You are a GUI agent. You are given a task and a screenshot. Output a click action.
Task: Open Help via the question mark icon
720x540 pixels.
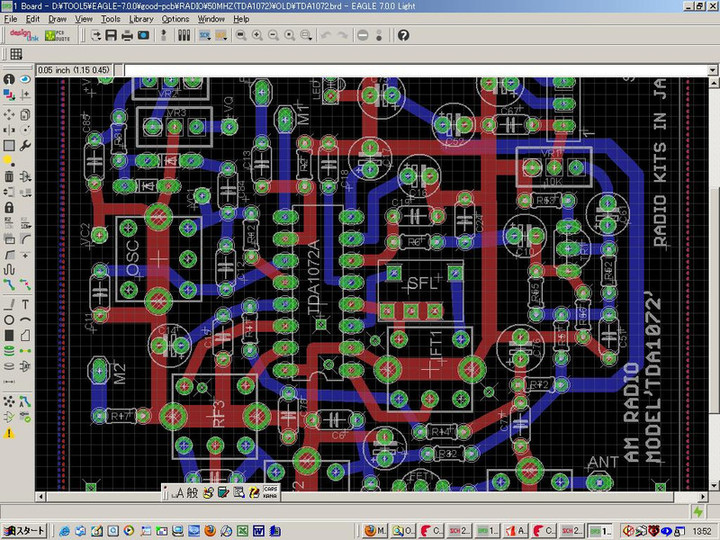click(x=403, y=35)
